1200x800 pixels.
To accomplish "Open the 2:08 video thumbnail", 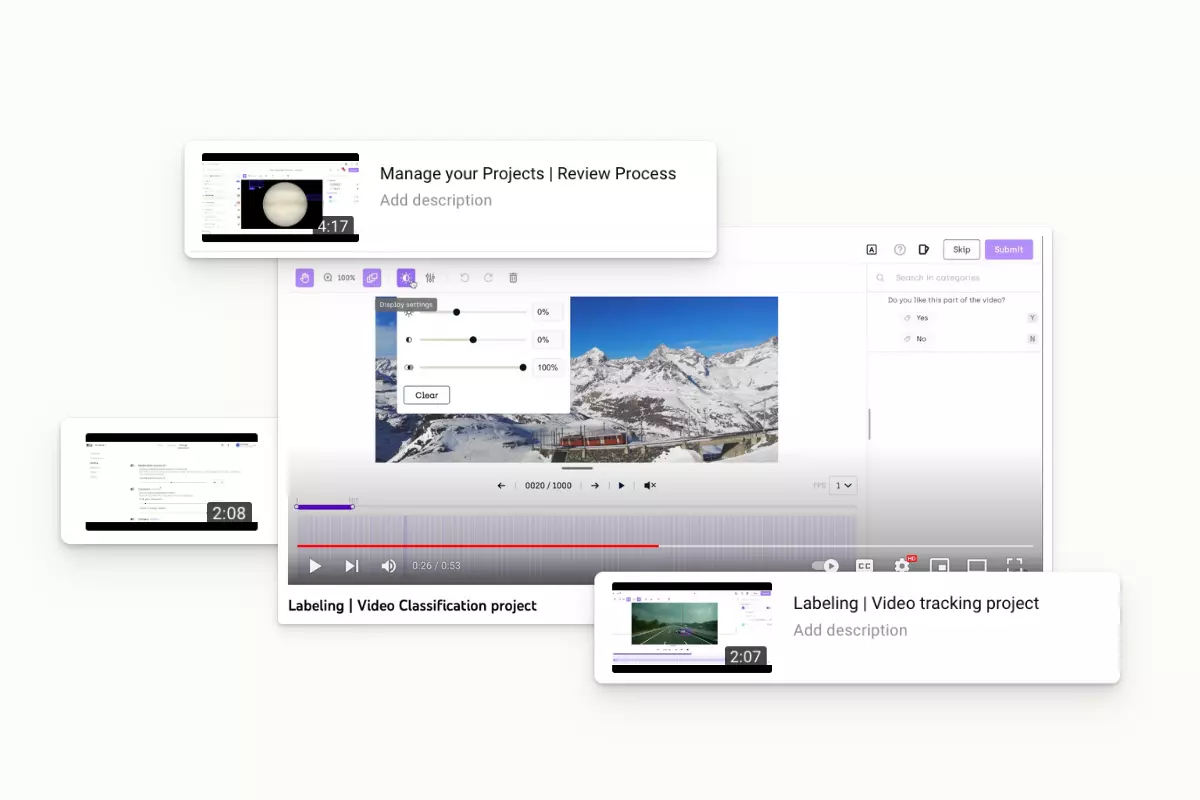I will [x=171, y=482].
